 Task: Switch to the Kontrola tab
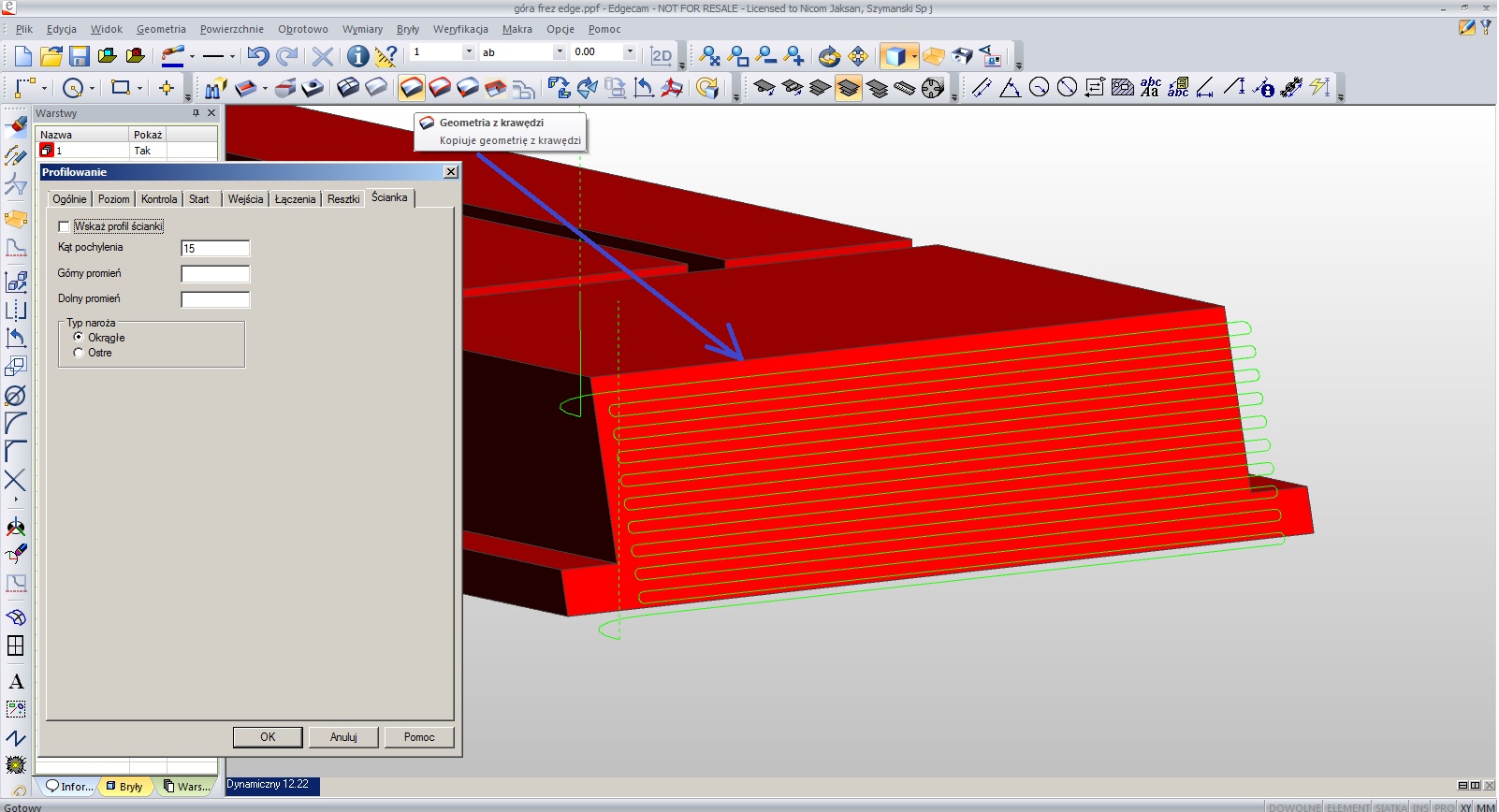point(159,199)
